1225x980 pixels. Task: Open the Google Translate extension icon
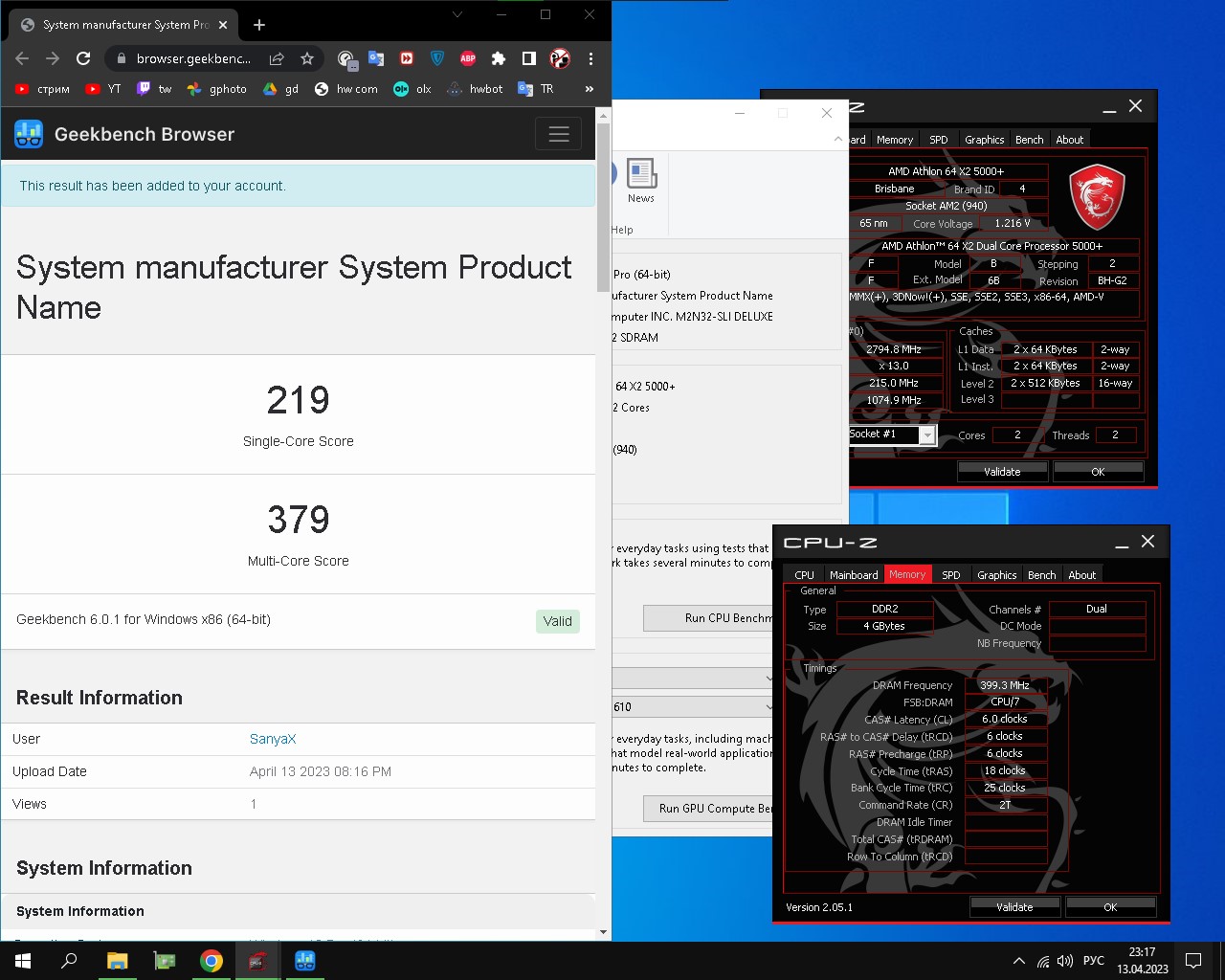(x=376, y=58)
